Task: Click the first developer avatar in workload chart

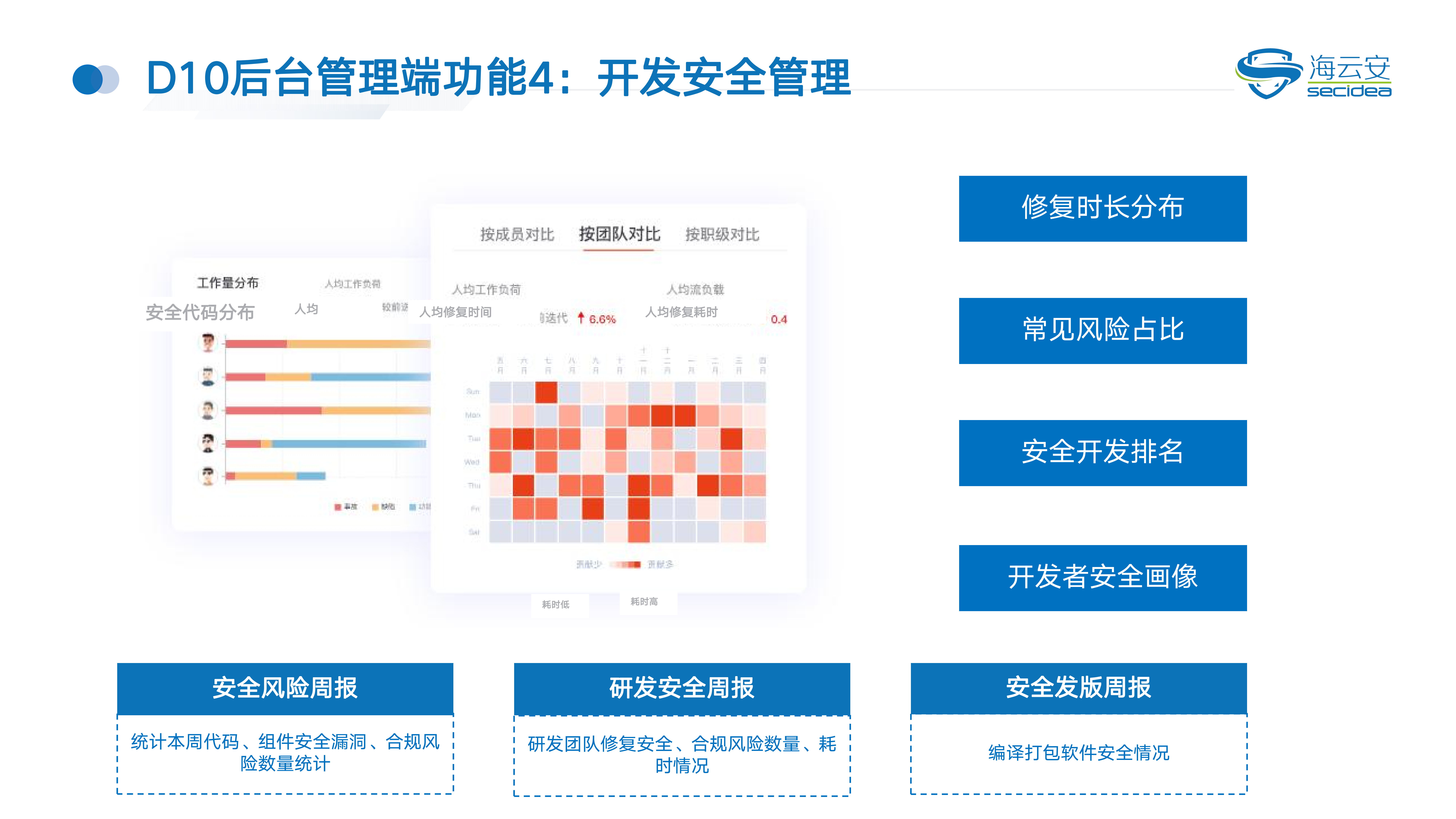Action: [x=208, y=343]
